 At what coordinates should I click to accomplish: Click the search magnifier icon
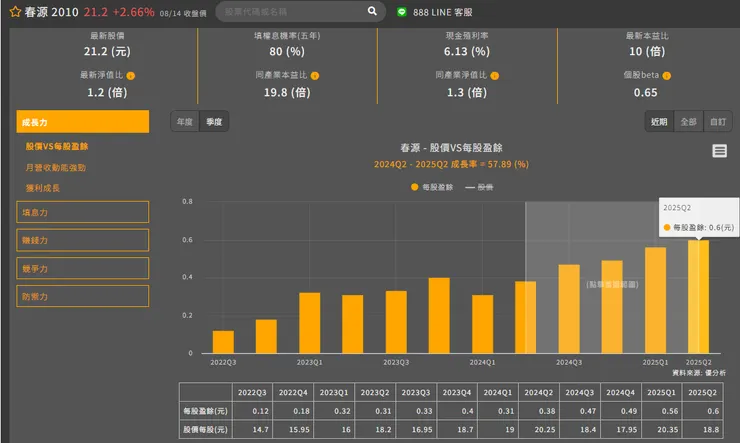coord(372,11)
